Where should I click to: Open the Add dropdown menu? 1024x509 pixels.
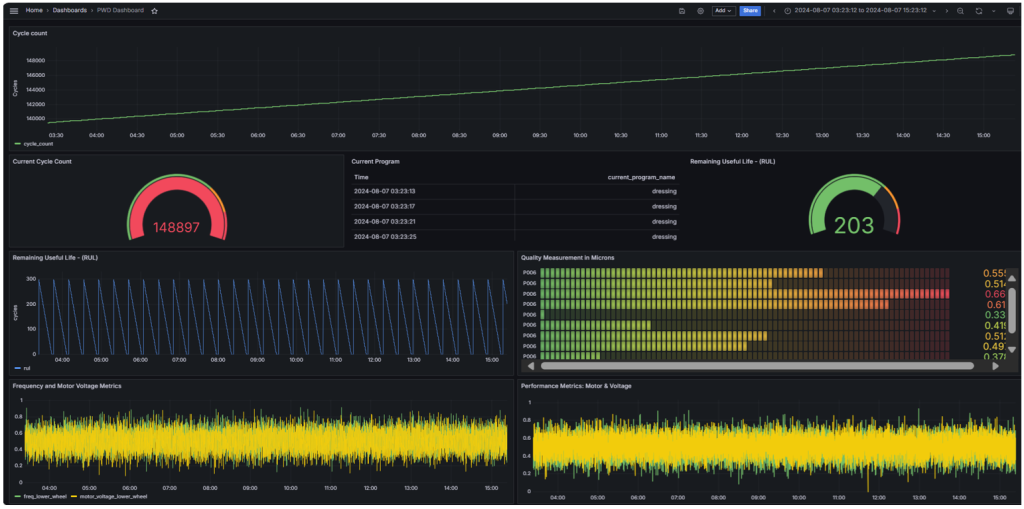[x=722, y=10]
